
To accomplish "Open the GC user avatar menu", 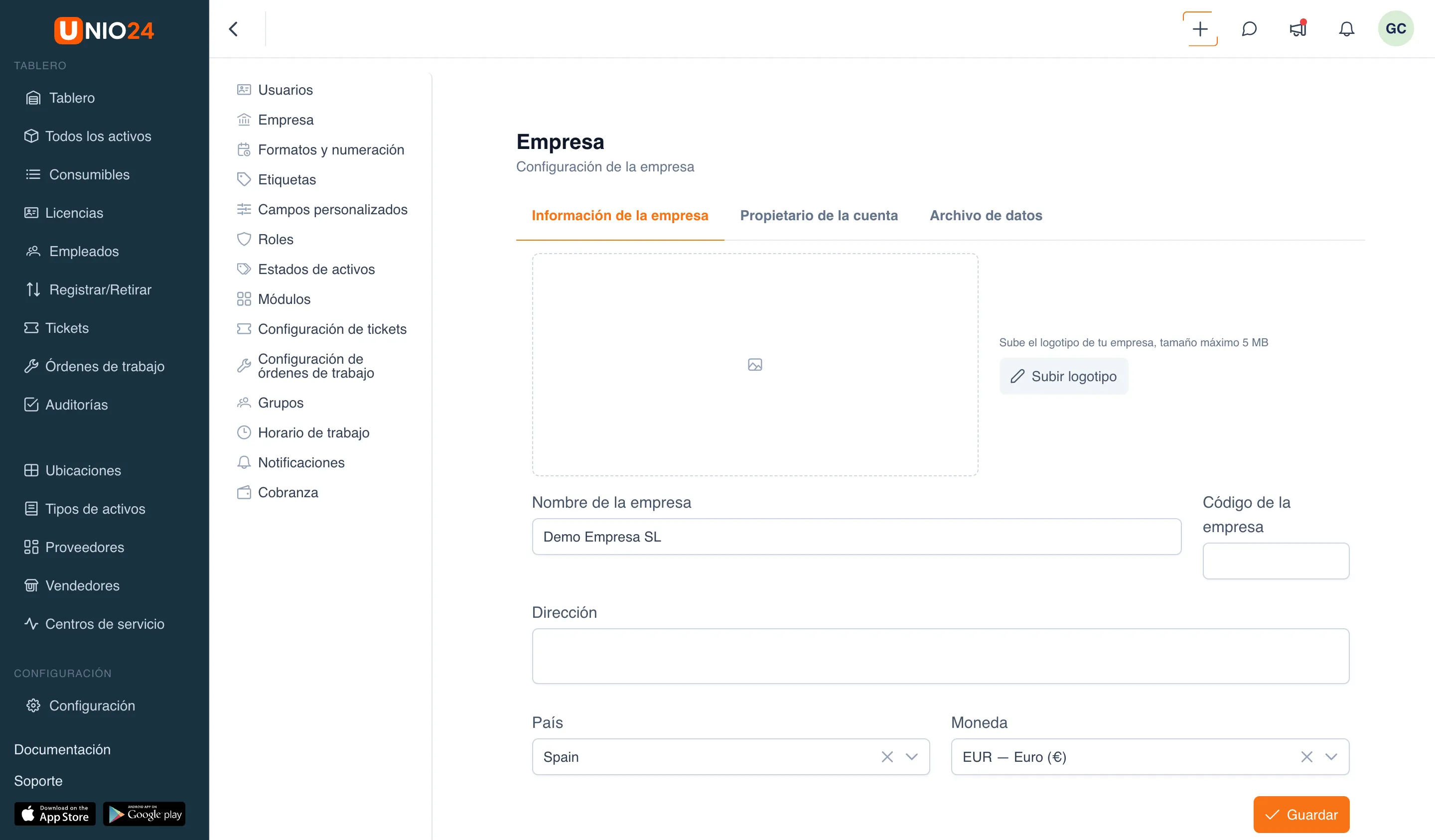I will click(1395, 28).
